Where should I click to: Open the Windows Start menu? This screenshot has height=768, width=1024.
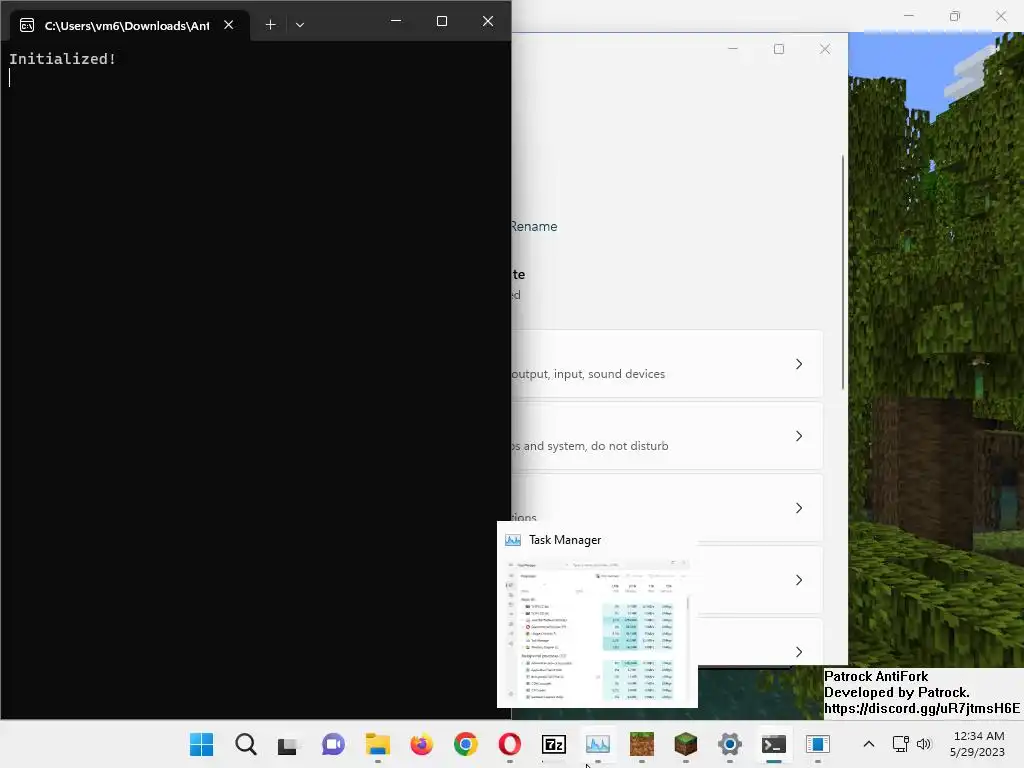point(201,744)
